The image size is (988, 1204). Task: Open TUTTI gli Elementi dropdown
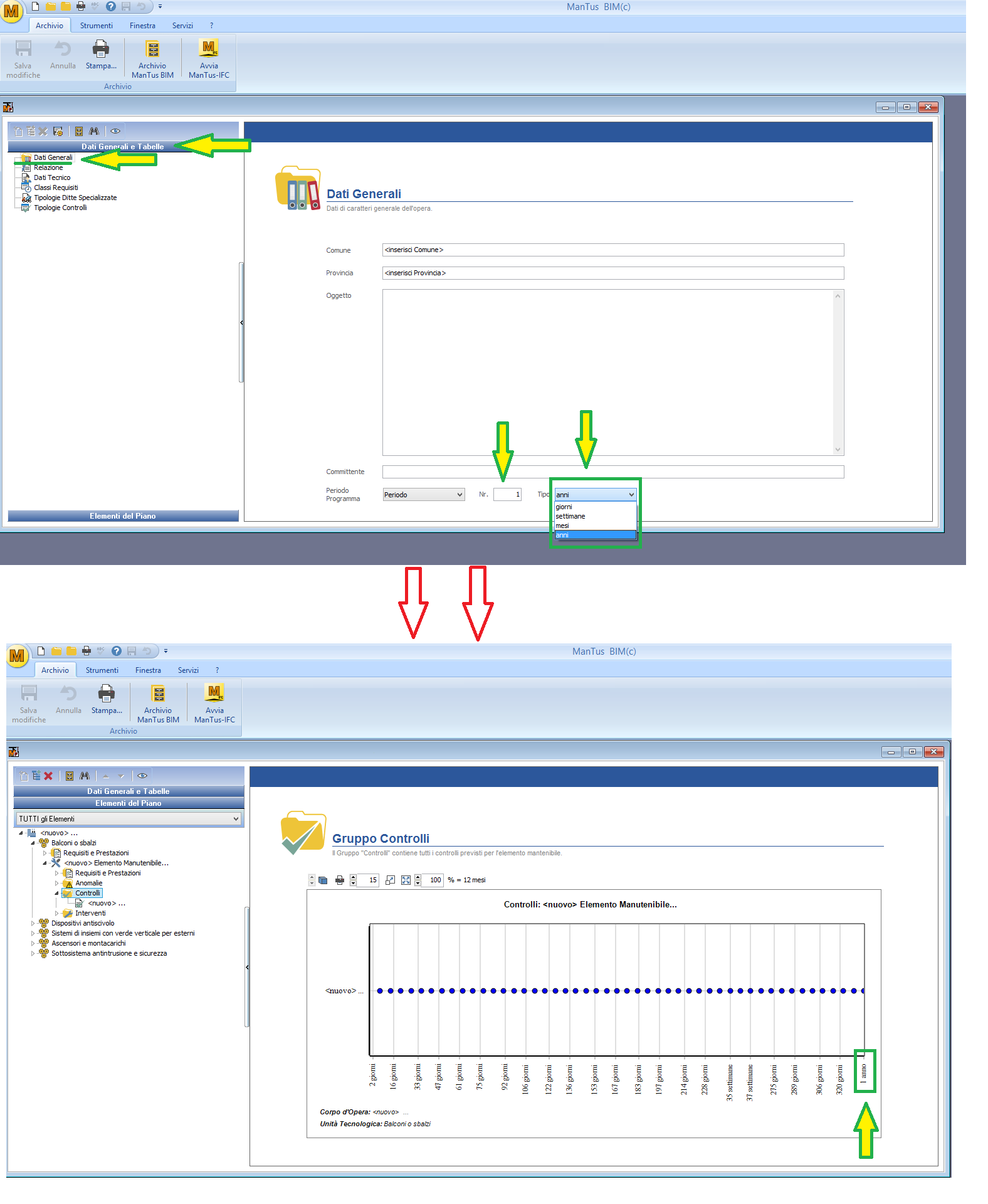129,819
